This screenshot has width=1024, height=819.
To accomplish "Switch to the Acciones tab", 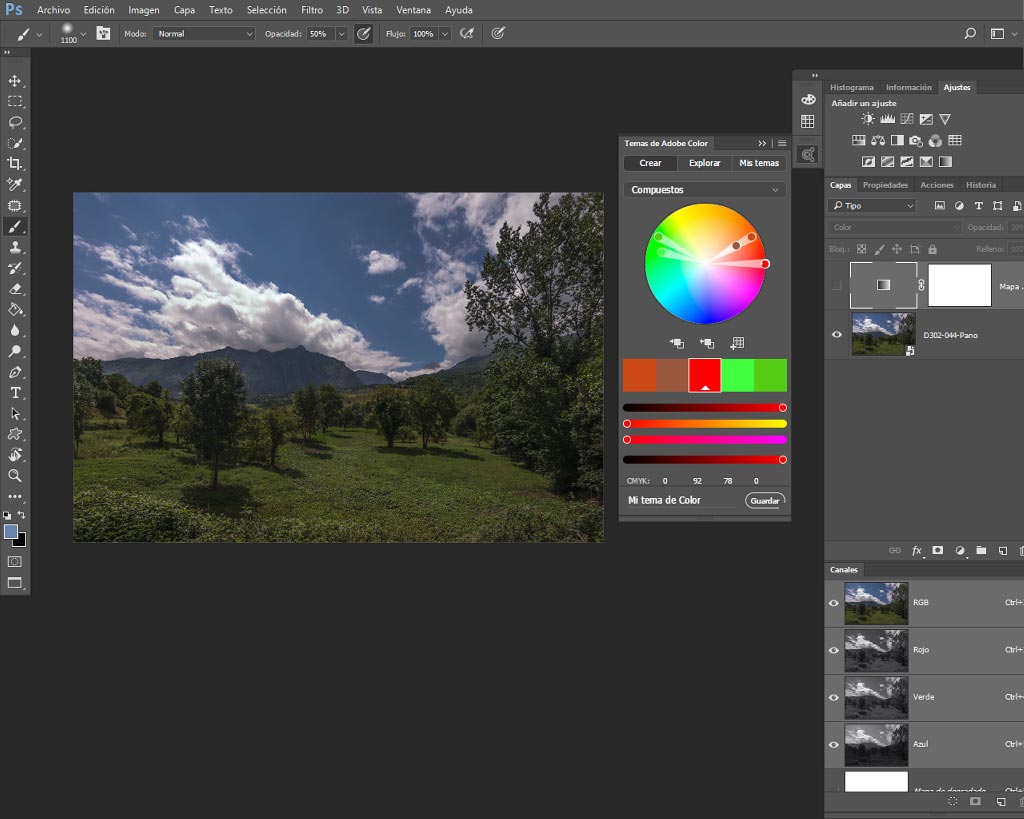I will tap(936, 185).
